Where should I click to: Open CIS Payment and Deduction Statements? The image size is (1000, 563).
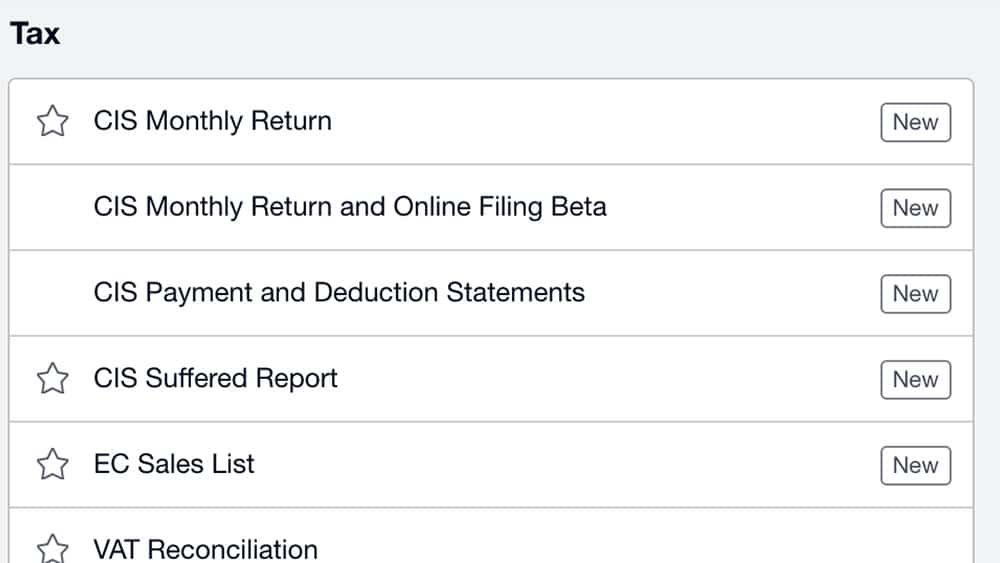click(x=339, y=293)
